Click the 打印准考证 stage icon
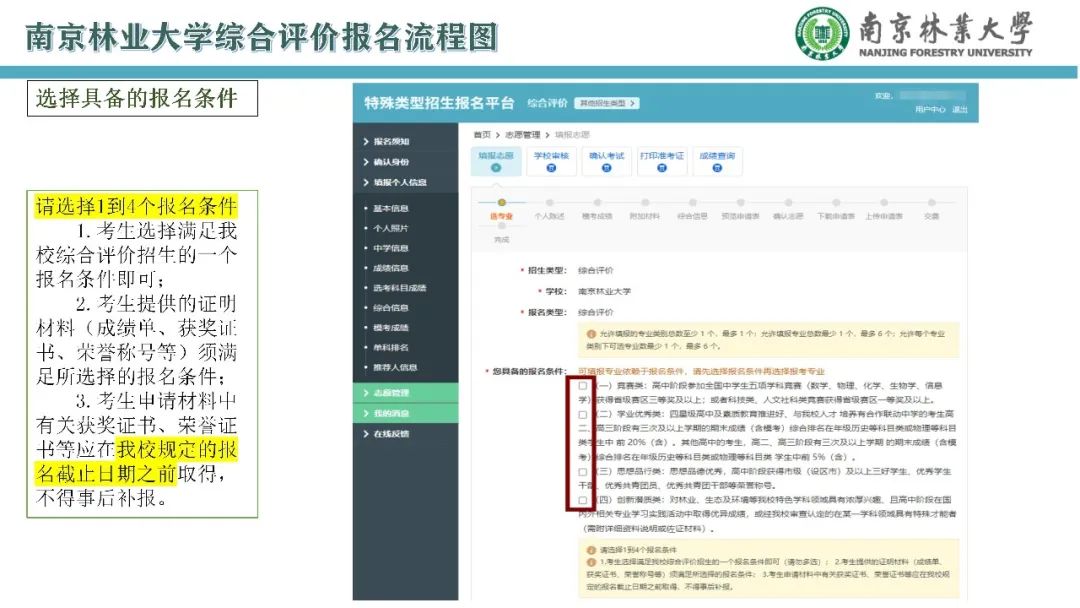 coord(661,168)
